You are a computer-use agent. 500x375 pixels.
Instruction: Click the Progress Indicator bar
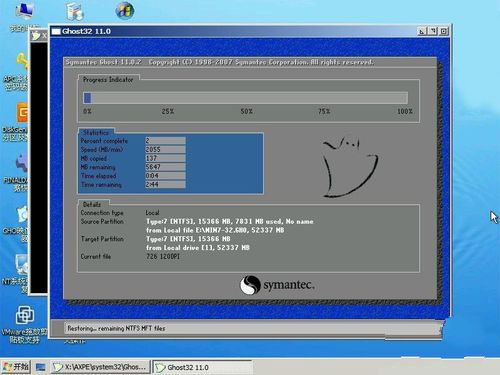[x=245, y=98]
